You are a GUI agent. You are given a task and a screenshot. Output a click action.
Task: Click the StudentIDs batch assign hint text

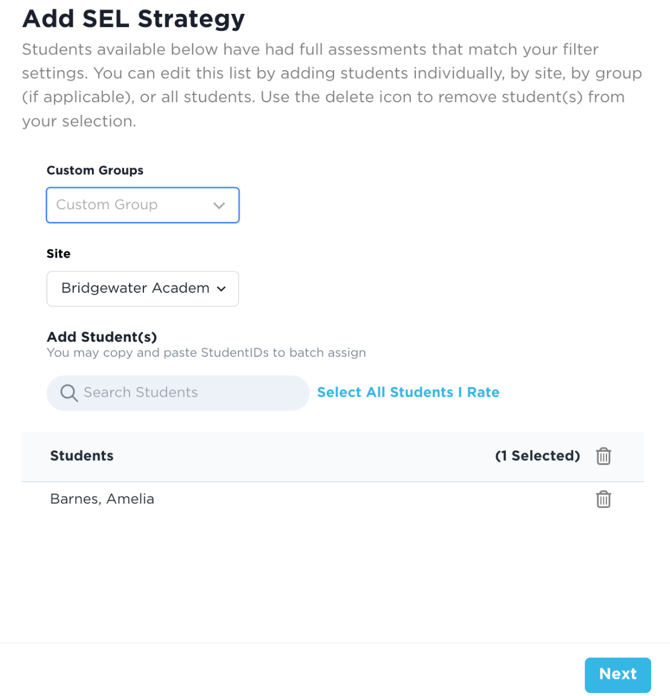coord(206,352)
